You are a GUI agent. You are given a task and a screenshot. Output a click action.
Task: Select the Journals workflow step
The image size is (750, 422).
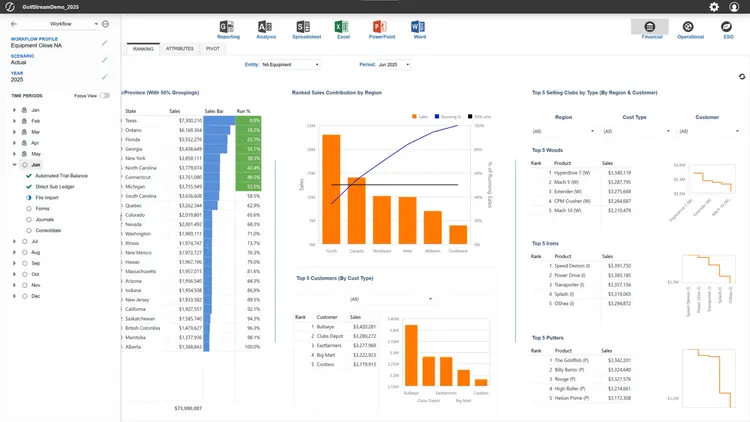26,220
